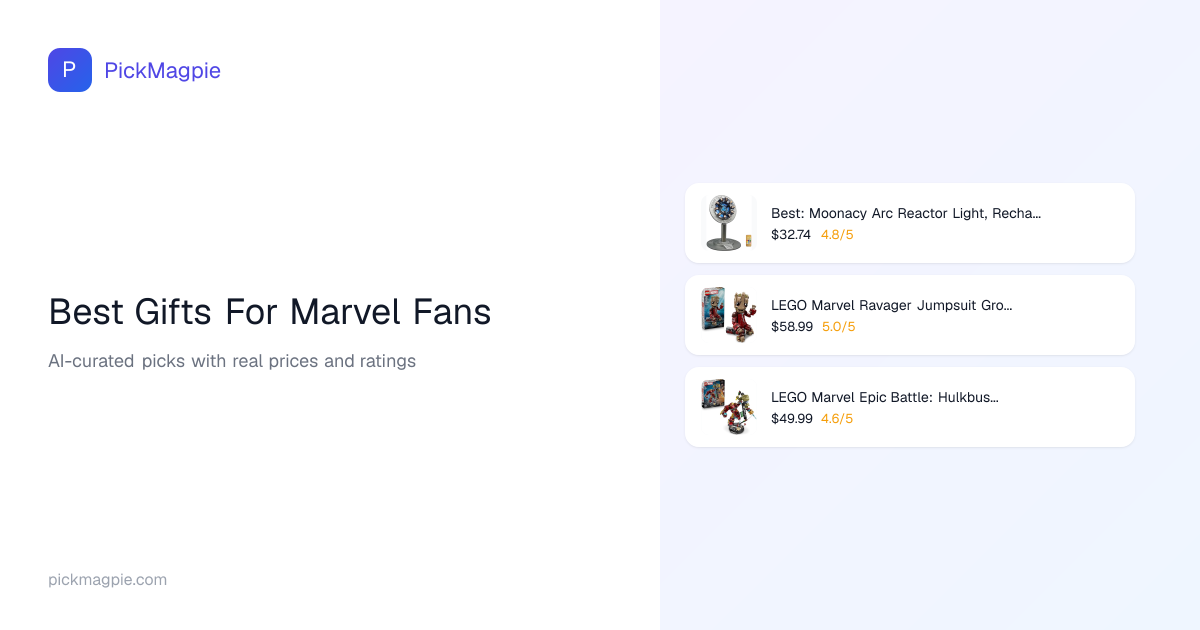Open the LEGO Marvel Ravager Jumpsuit title

coord(891,305)
